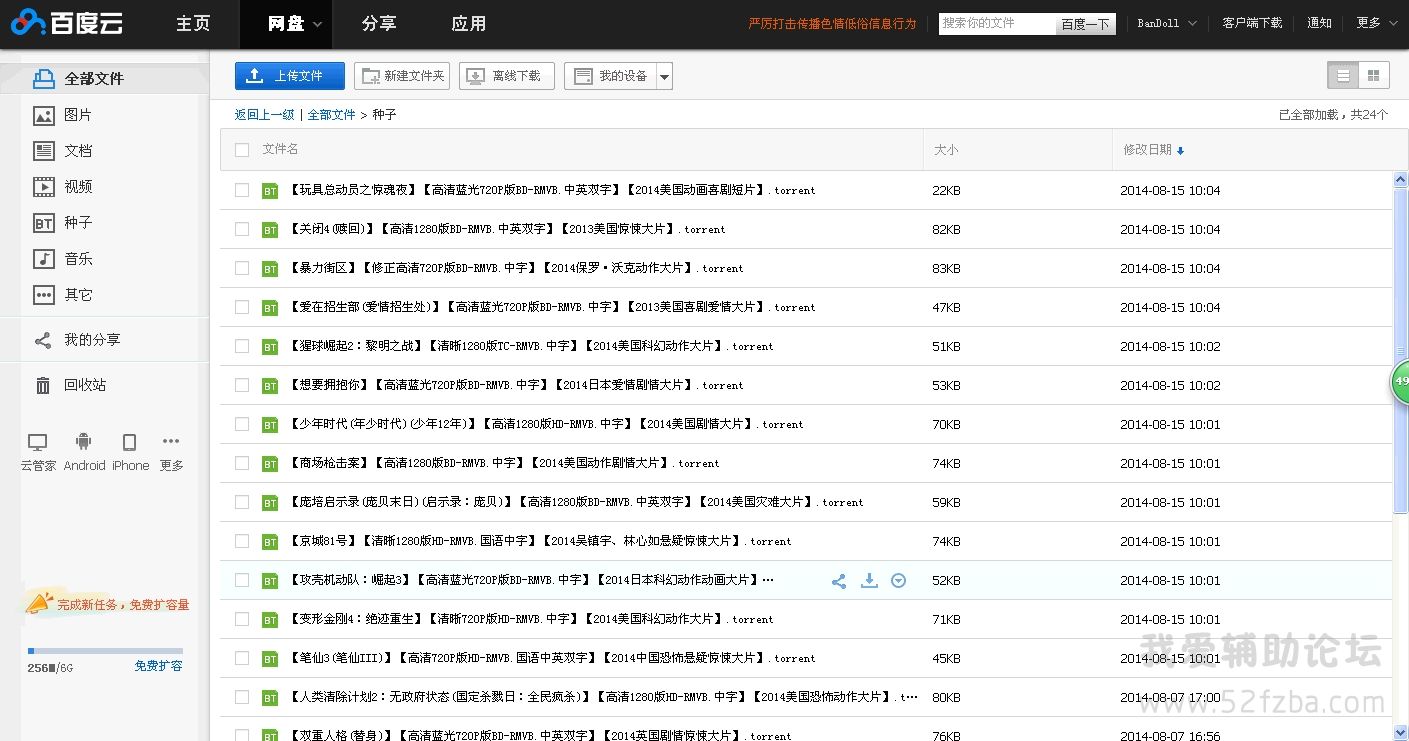Viewport: 1409px width, 741px height.
Task: Click the 云管家 desktop client icon
Action: pyautogui.click(x=38, y=442)
